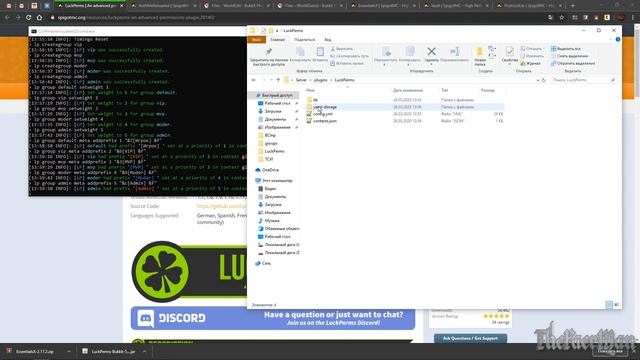640x360 pixels.
Task: Click Ask Questions / Get Support button
Action: (470, 338)
